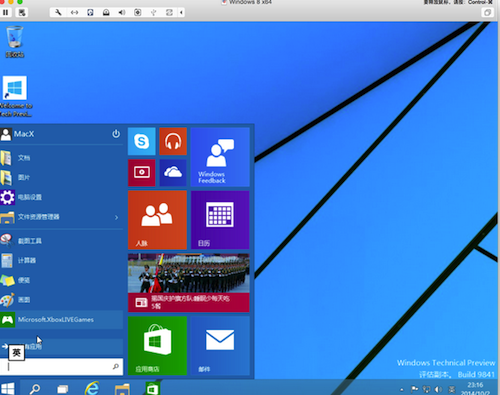Image resolution: width=500 pixels, height=395 pixels.
Task: Open the 邮件 Mail tile
Action: tap(220, 346)
